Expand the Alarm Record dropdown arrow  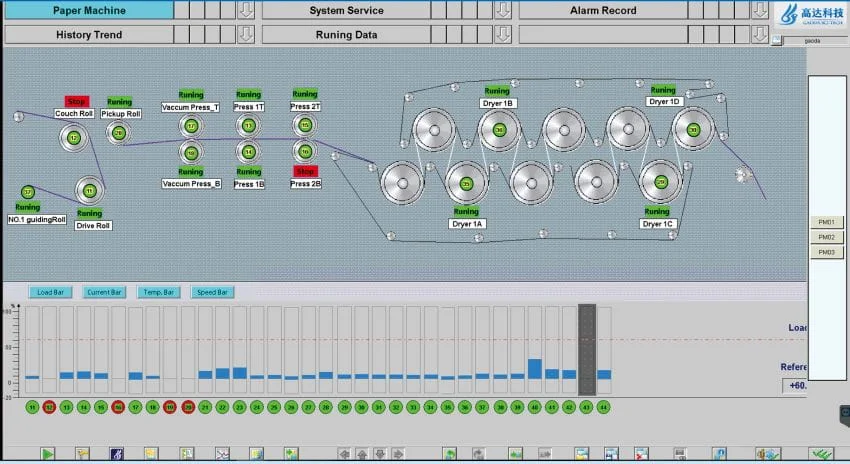760,10
